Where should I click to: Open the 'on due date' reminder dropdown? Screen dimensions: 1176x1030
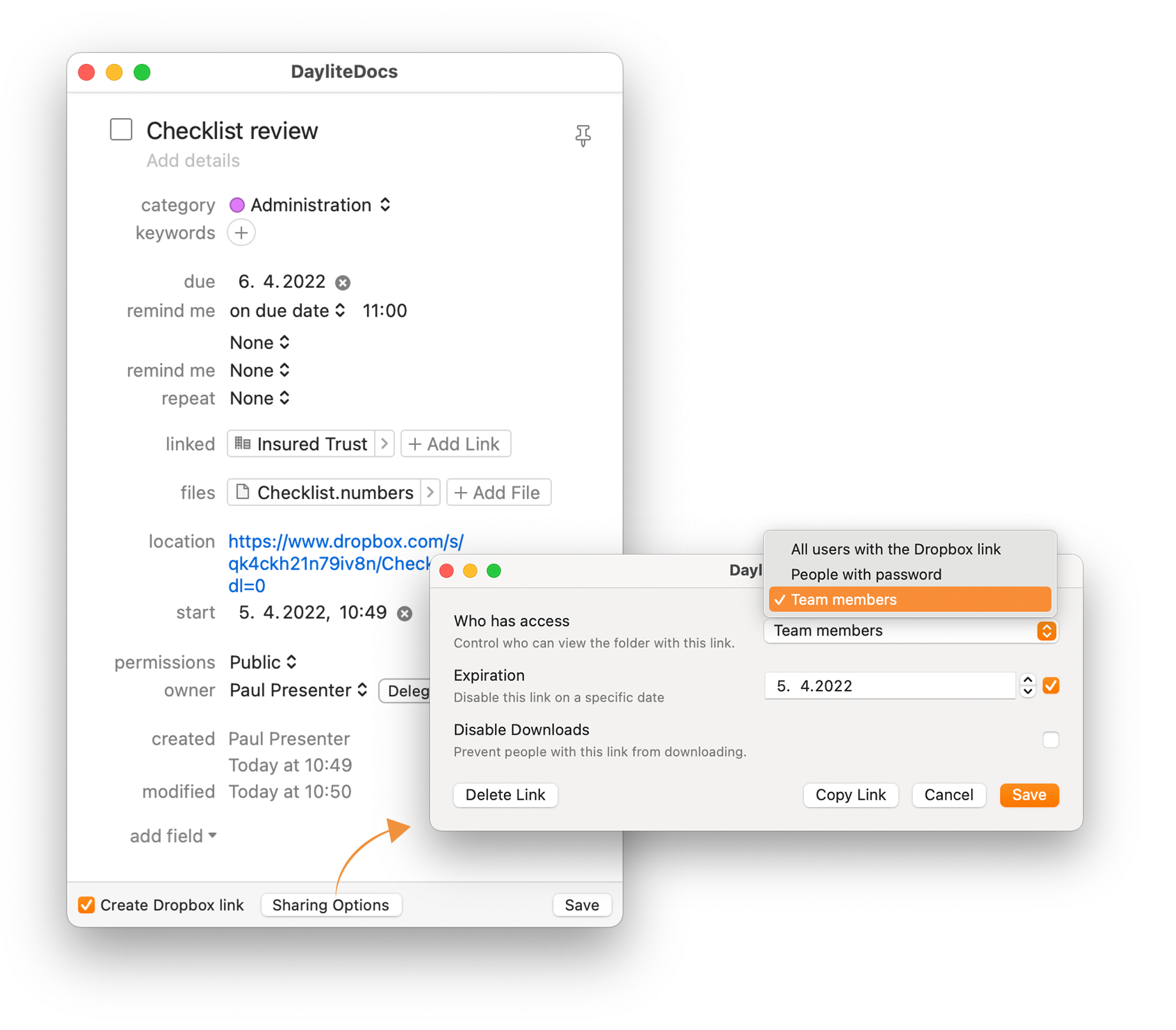point(288,311)
